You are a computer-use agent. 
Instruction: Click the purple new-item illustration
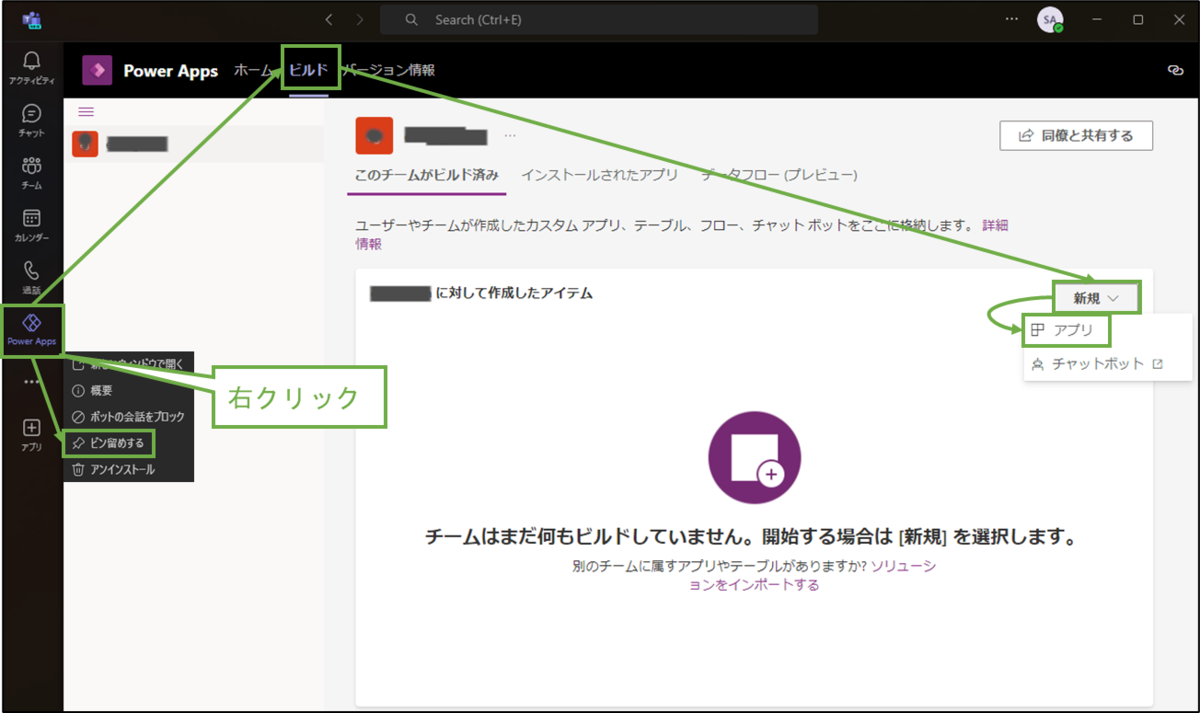point(754,456)
